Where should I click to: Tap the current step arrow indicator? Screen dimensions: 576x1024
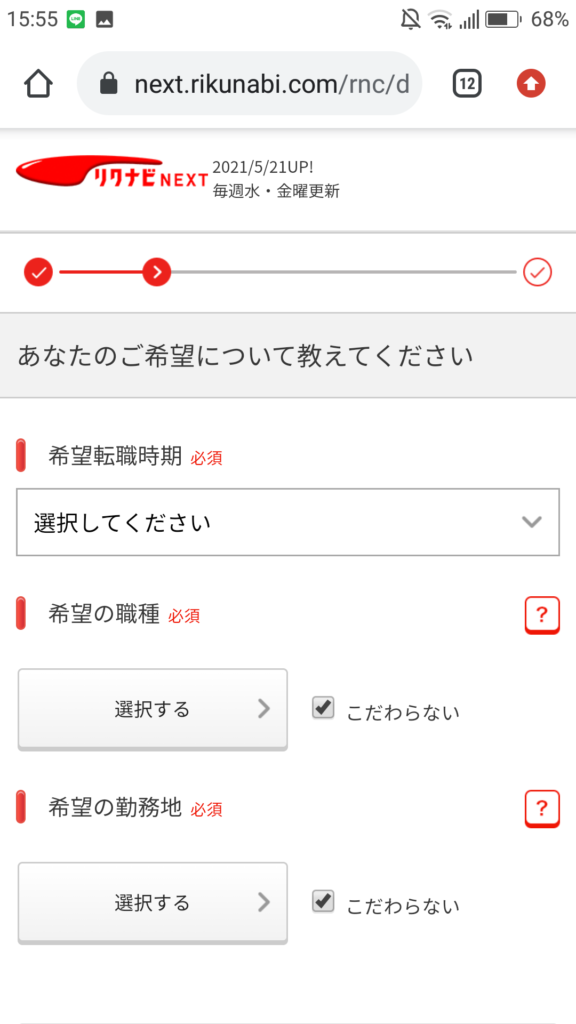(x=157, y=272)
